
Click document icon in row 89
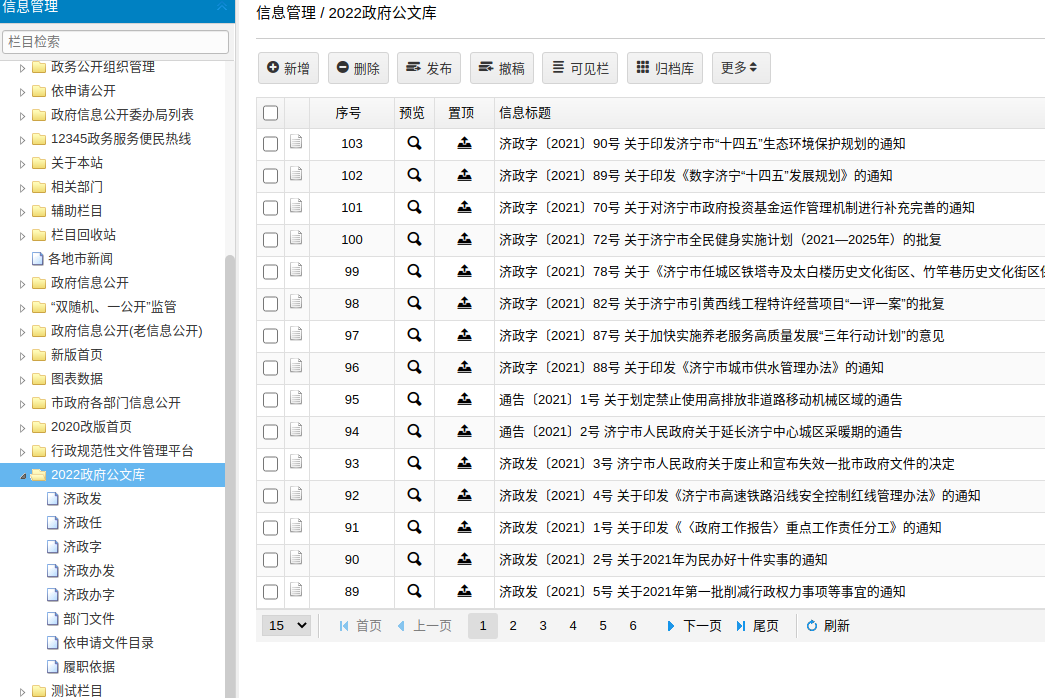(x=297, y=589)
